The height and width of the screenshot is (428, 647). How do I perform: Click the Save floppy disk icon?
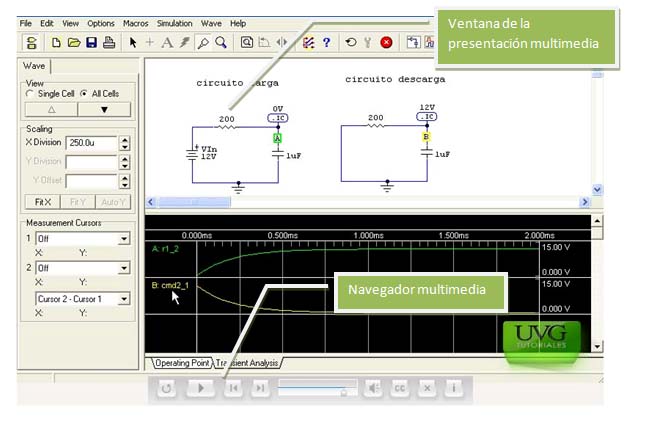point(91,42)
